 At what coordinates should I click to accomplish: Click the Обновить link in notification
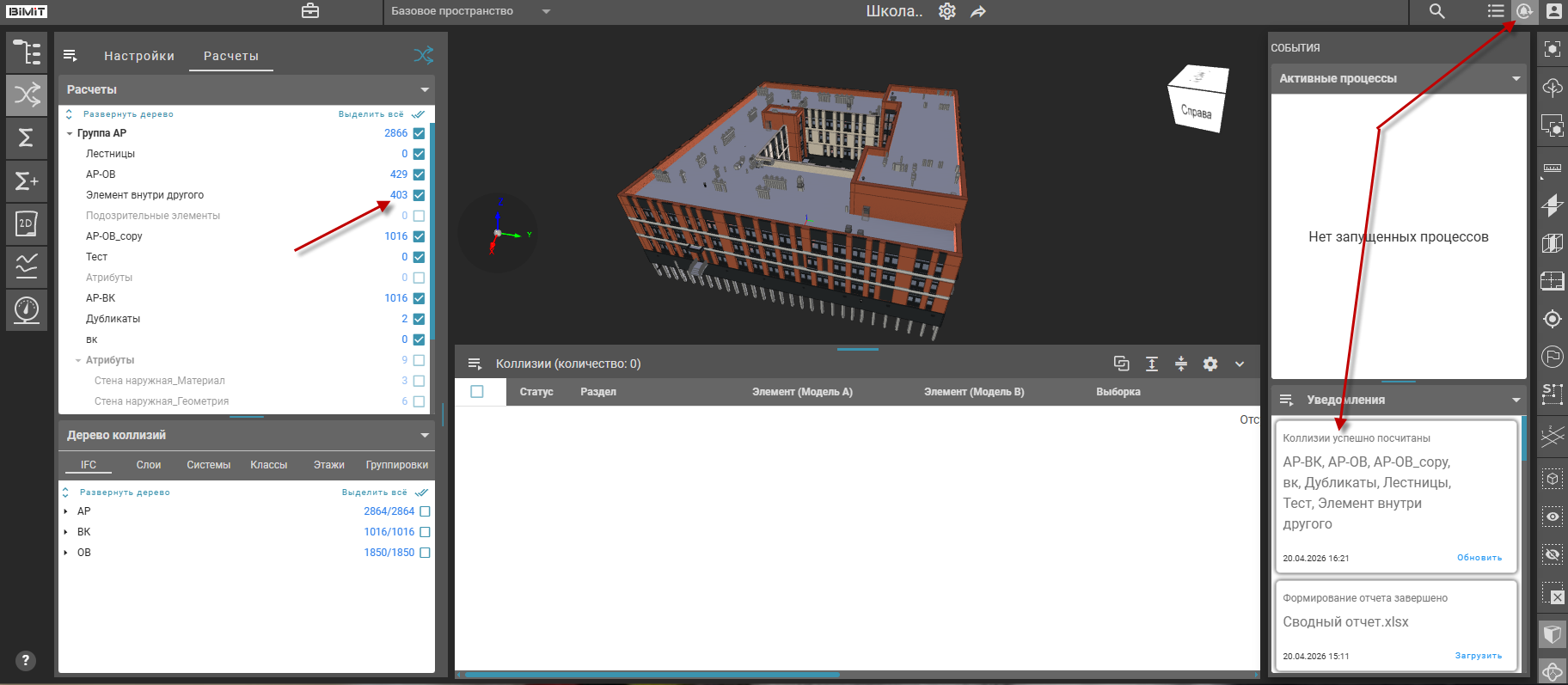tap(1479, 558)
